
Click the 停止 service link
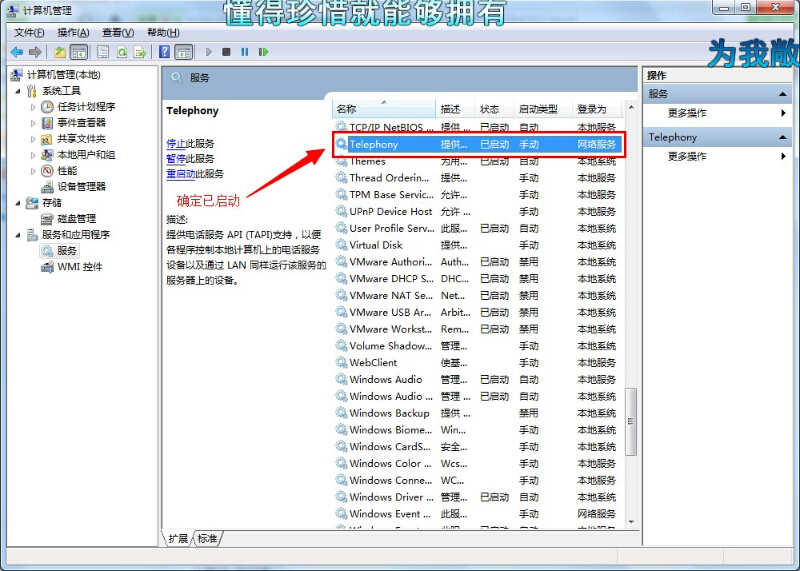[x=175, y=144]
